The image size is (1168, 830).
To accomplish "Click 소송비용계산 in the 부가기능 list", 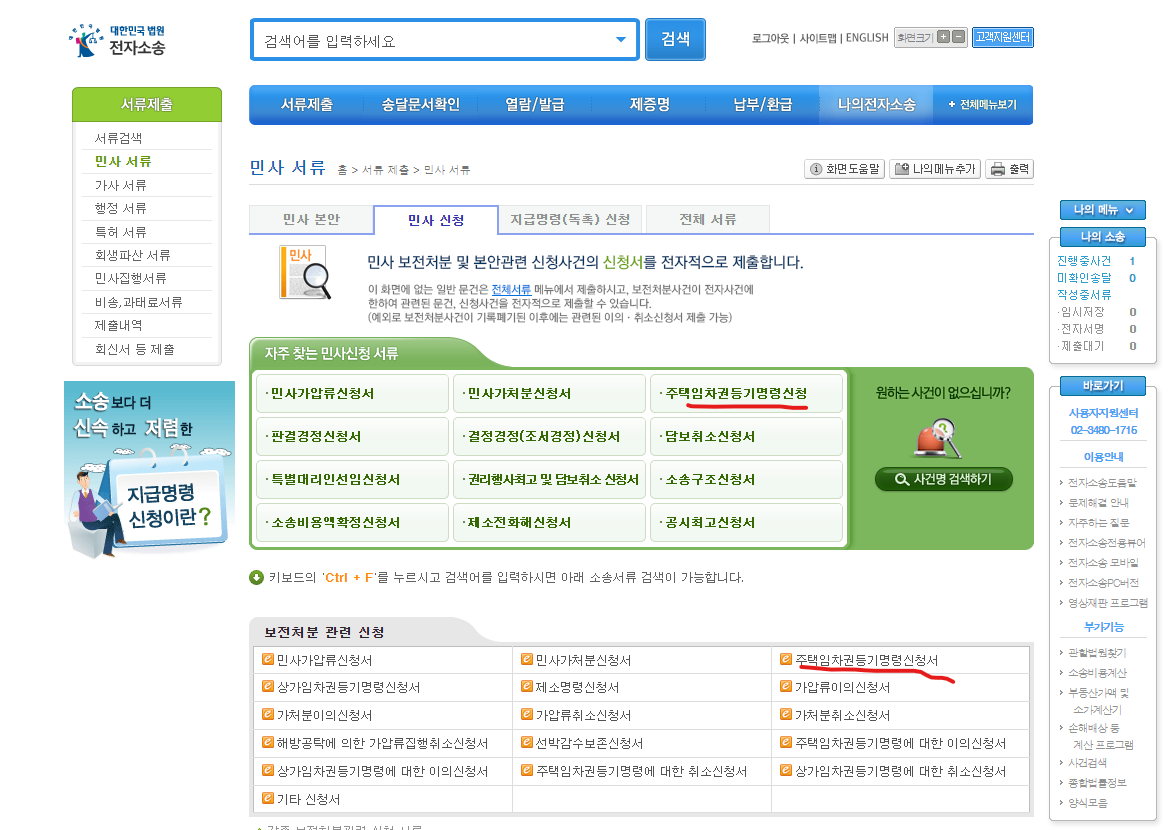I will click(x=1097, y=673).
